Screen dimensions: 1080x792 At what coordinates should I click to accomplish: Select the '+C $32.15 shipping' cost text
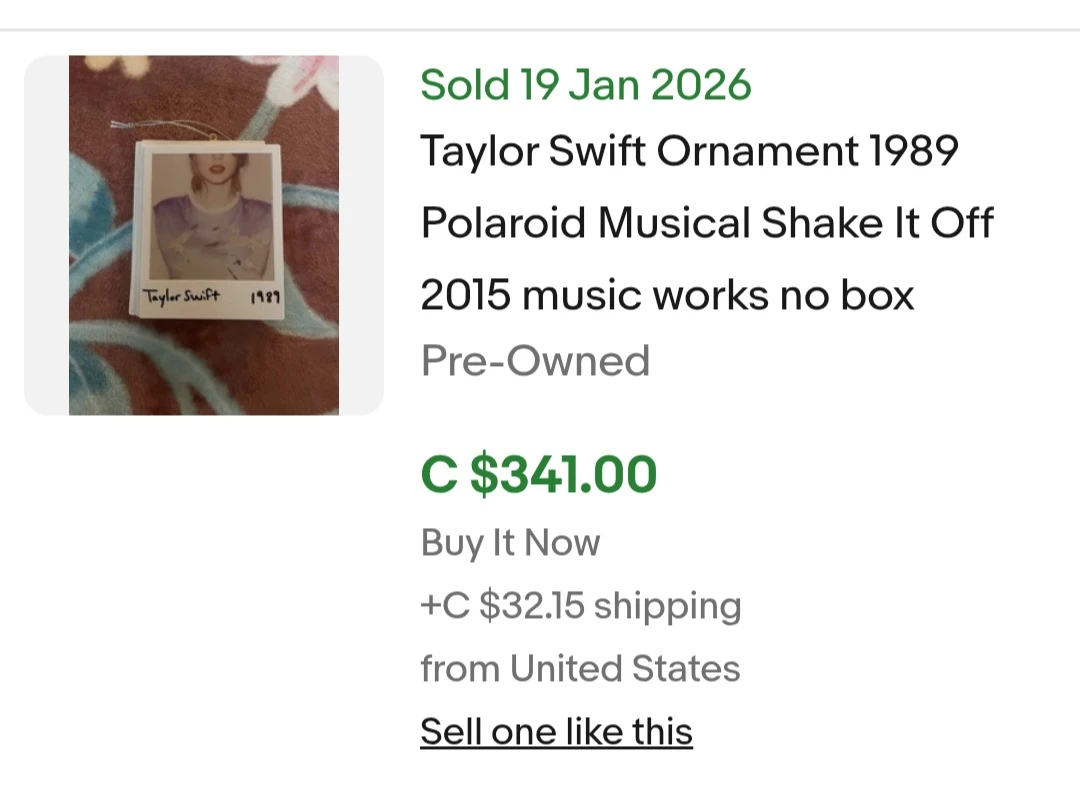pyautogui.click(x=581, y=605)
